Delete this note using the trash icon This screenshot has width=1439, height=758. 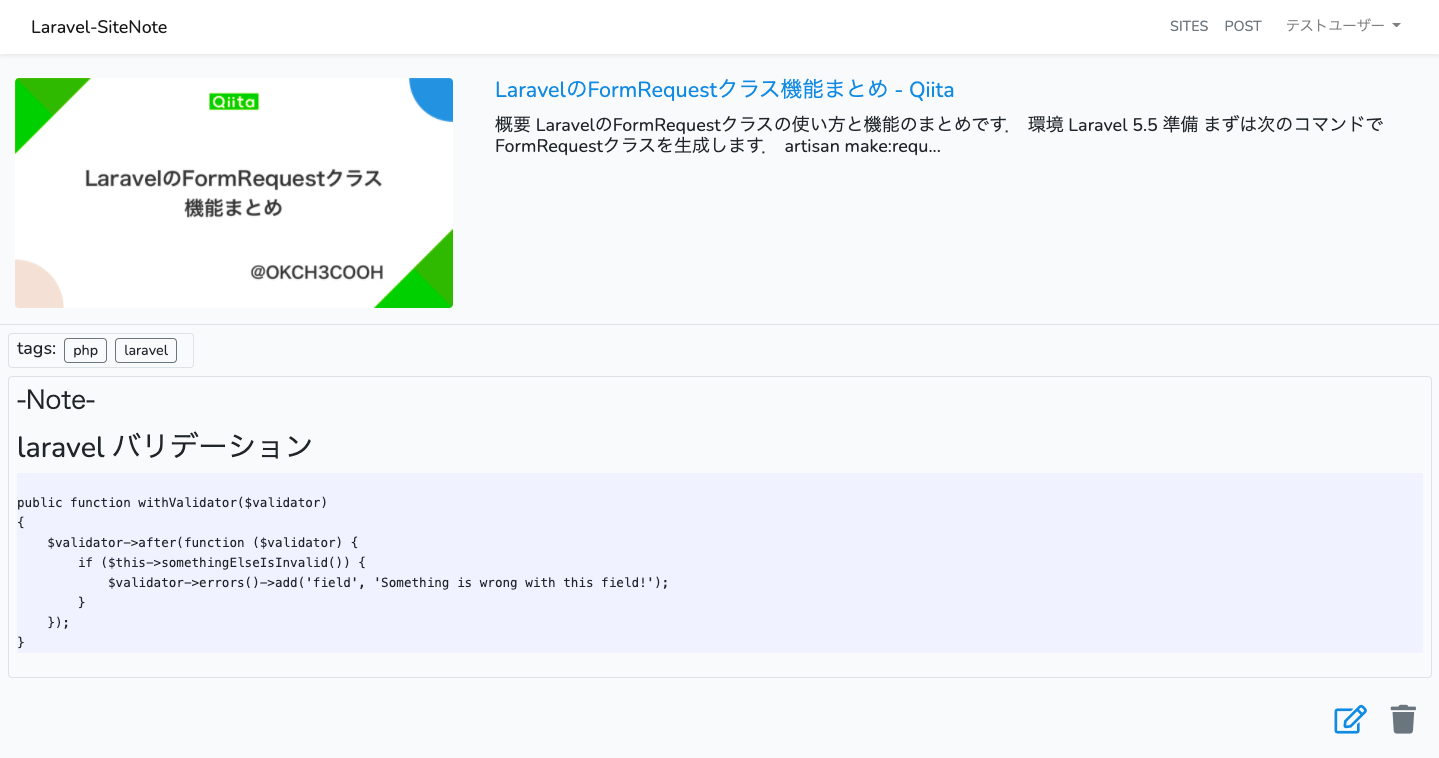tap(1402, 718)
